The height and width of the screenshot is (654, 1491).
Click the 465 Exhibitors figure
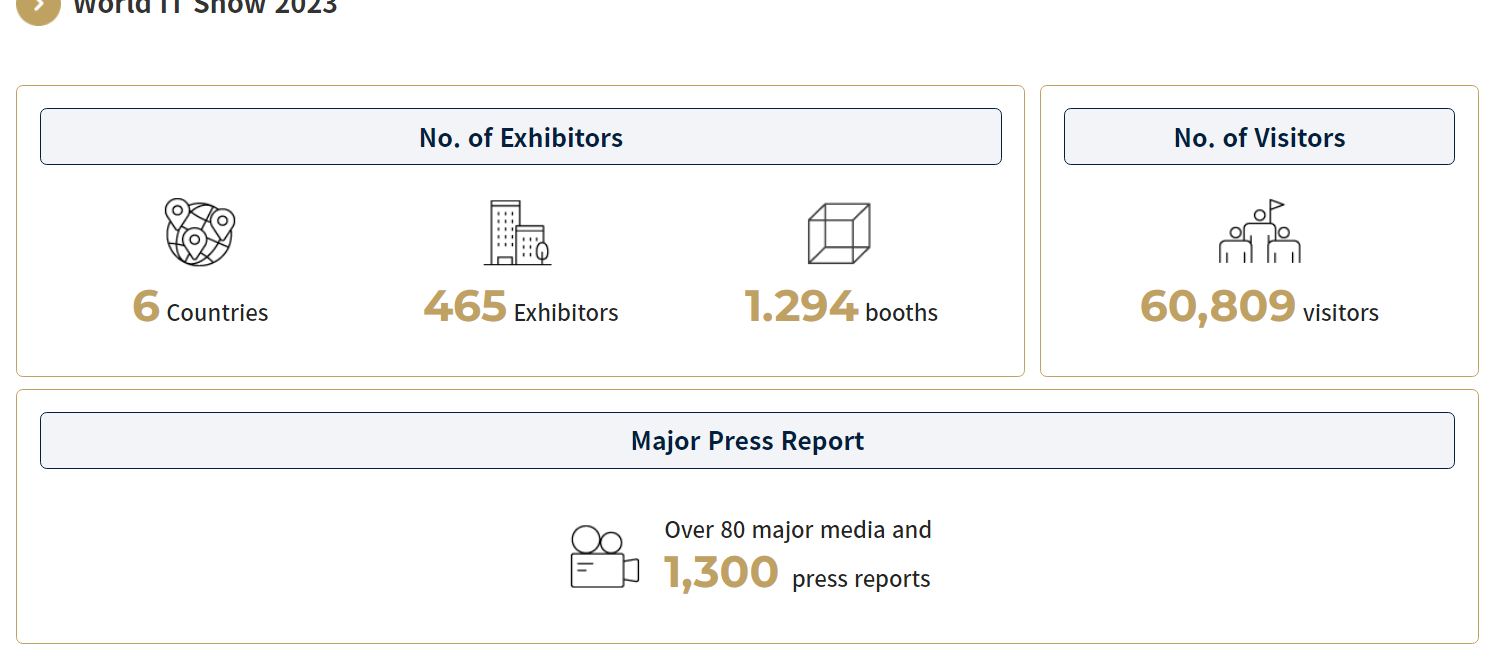[x=520, y=308]
